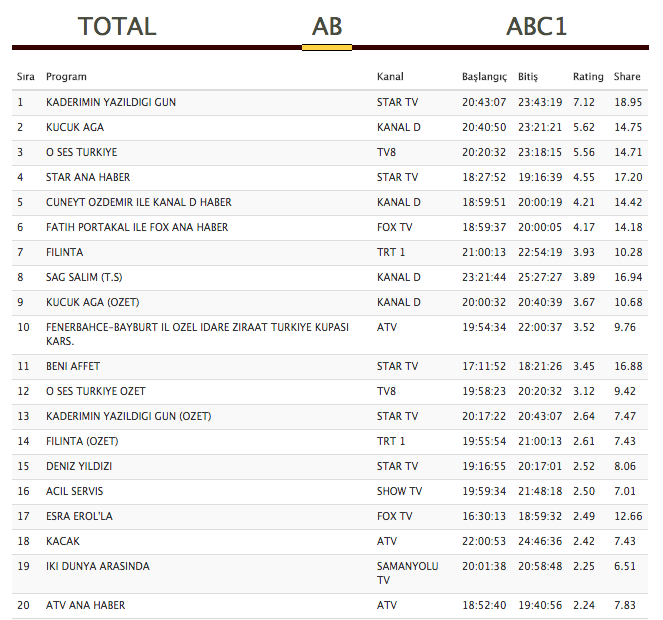
Task: Click start time 23:21:44
Action: point(484,277)
